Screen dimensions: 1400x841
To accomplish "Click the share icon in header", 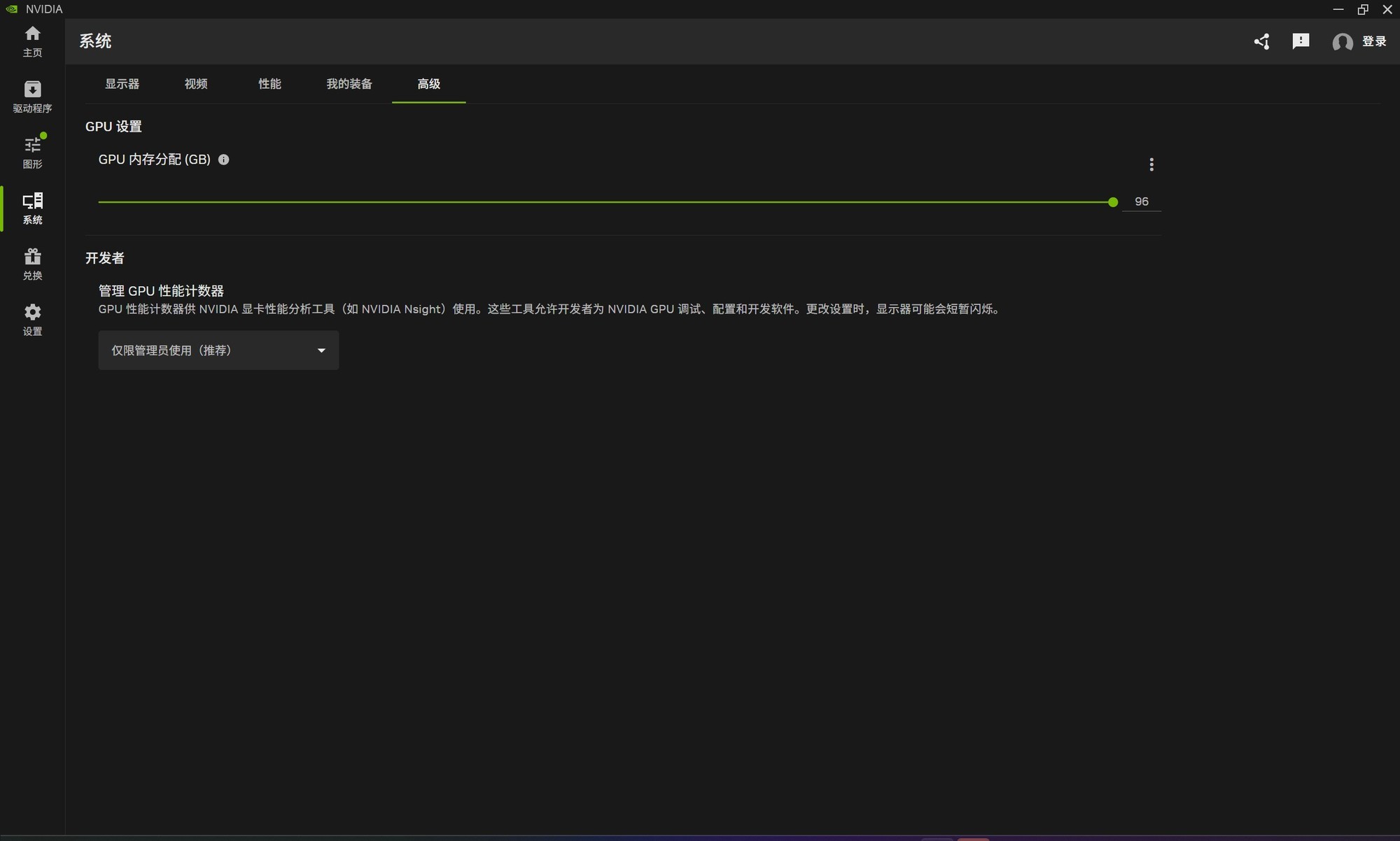I will click(1261, 42).
